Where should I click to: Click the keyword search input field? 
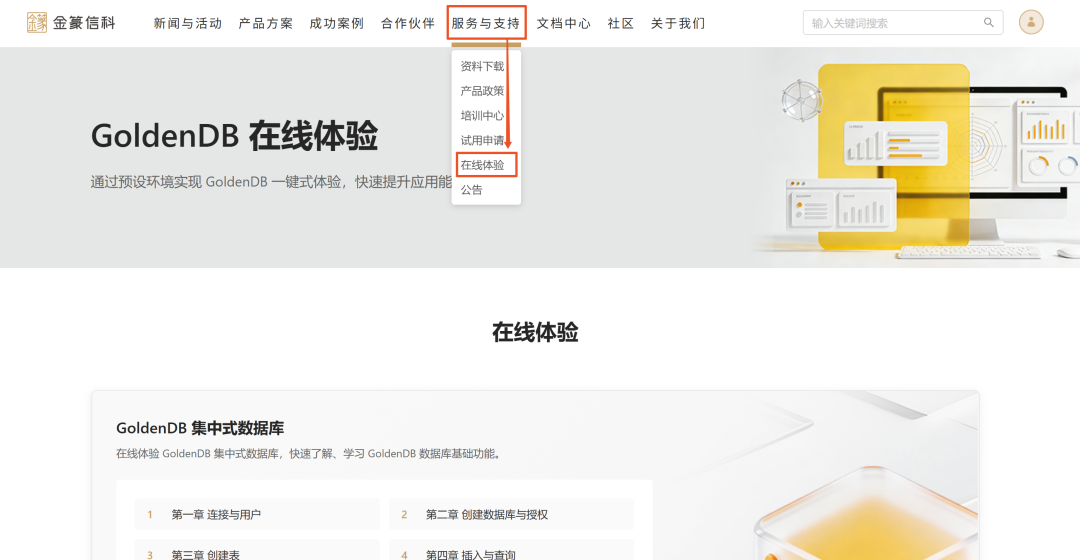[895, 23]
